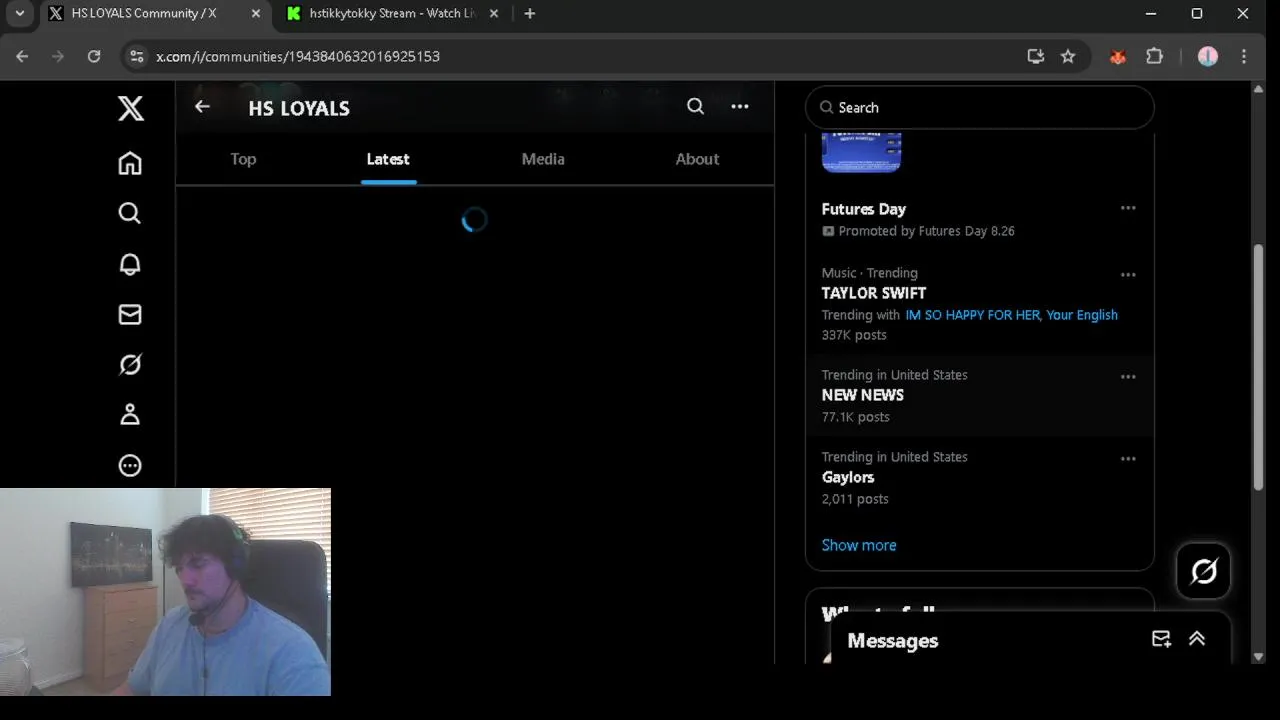Close the HS LOYALS Community tab
The height and width of the screenshot is (720, 1280).
(256, 14)
